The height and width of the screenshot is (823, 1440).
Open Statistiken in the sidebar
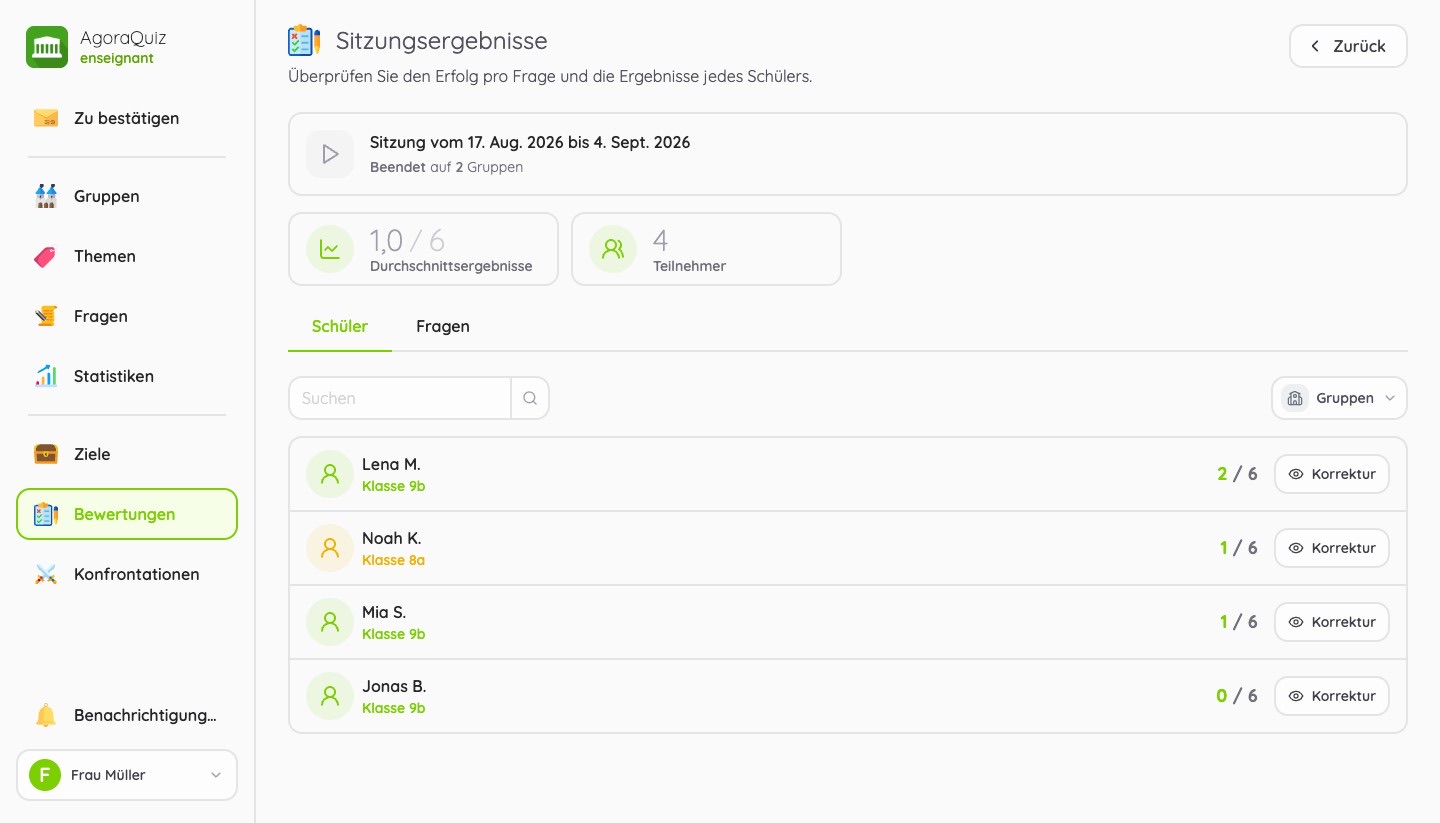tap(127, 376)
